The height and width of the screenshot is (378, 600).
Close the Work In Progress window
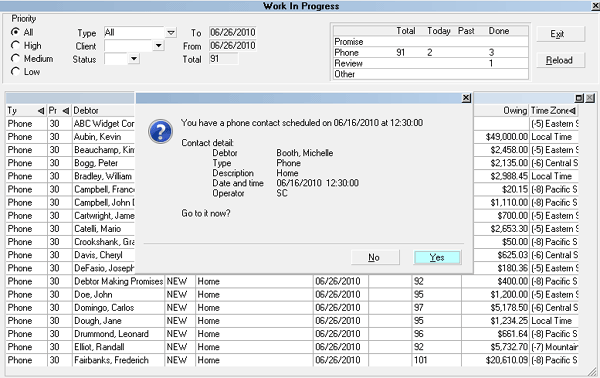[596, 6]
